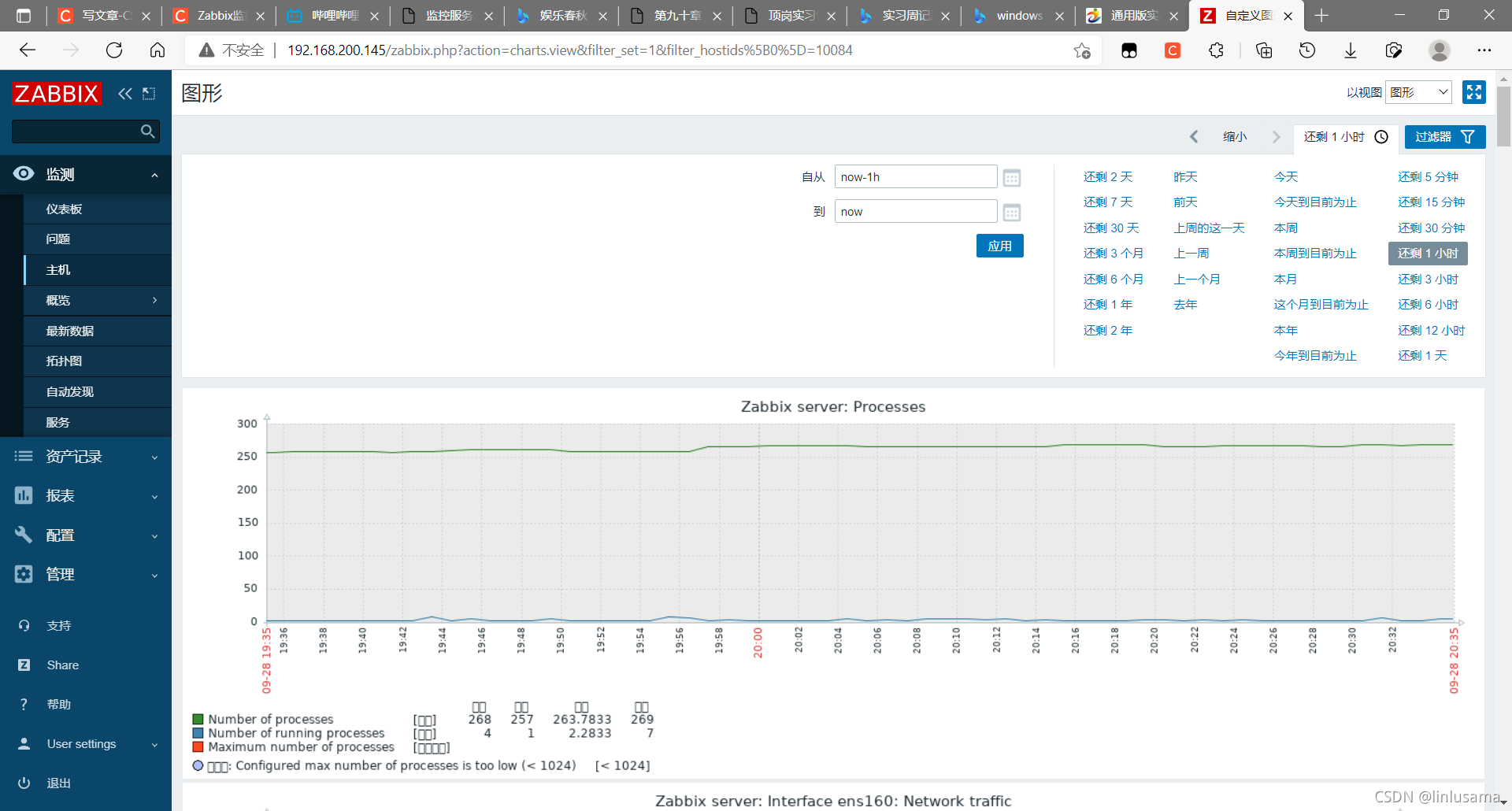
Task: Open the tab actions menu icon
Action: tap(24, 16)
